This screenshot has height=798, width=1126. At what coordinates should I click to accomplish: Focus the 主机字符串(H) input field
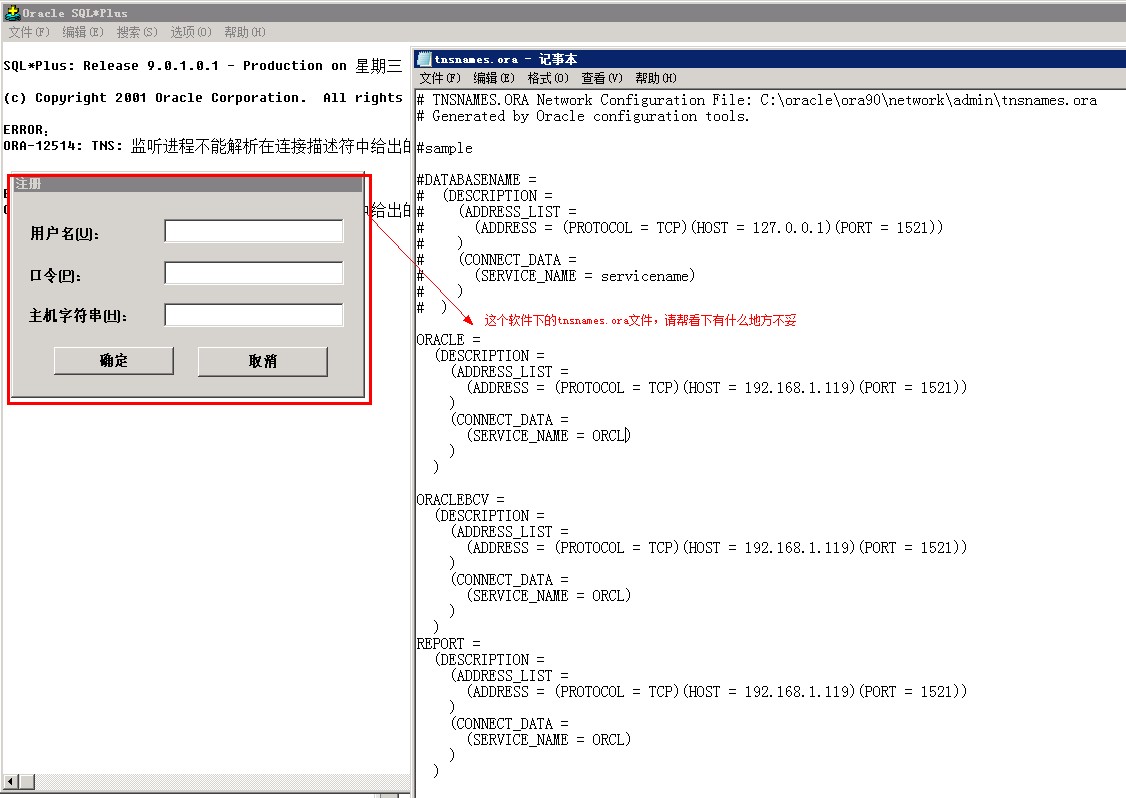(x=253, y=315)
